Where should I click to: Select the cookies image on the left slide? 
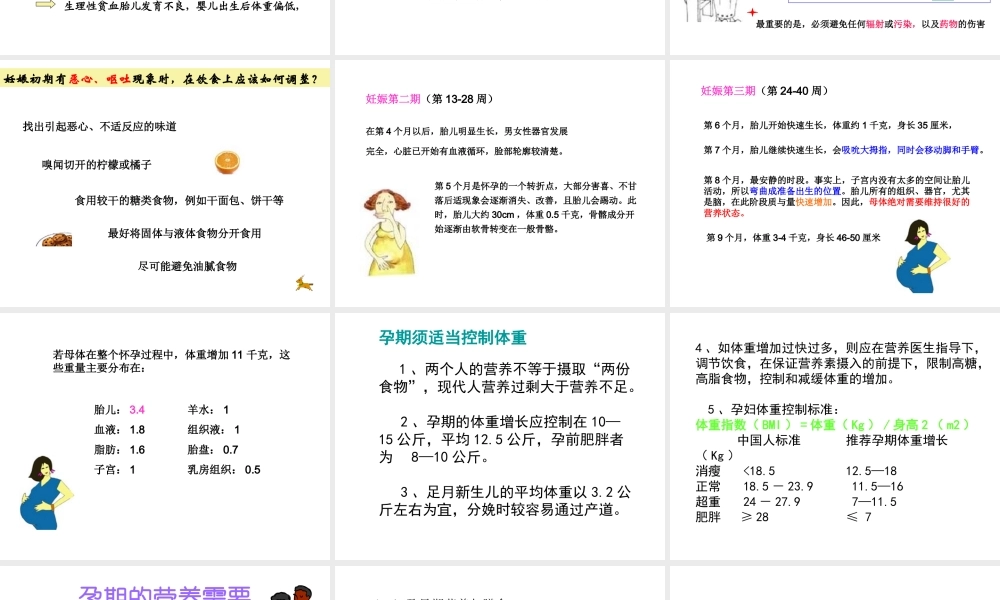pos(55,238)
